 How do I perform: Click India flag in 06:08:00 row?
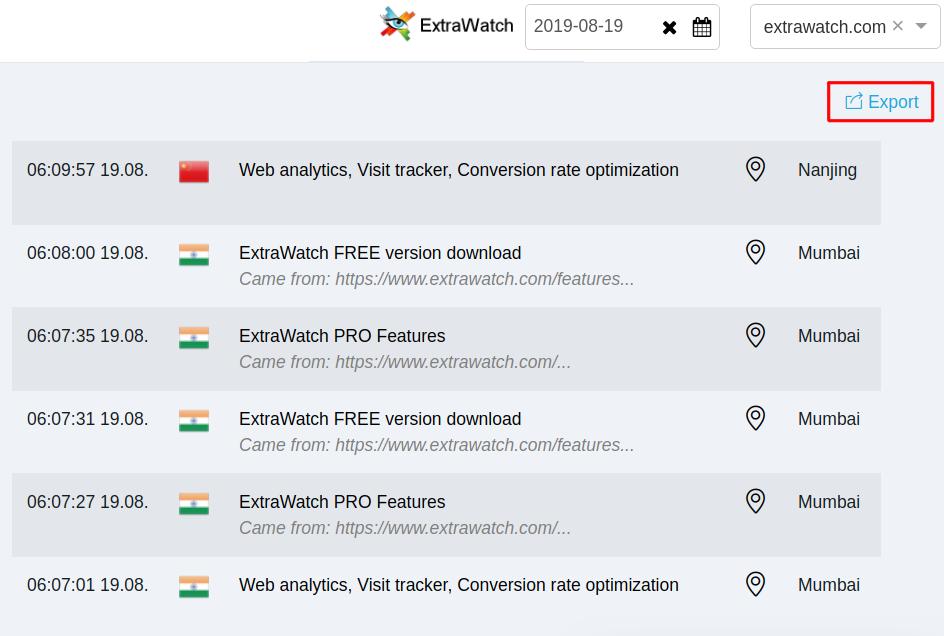[x=194, y=254]
